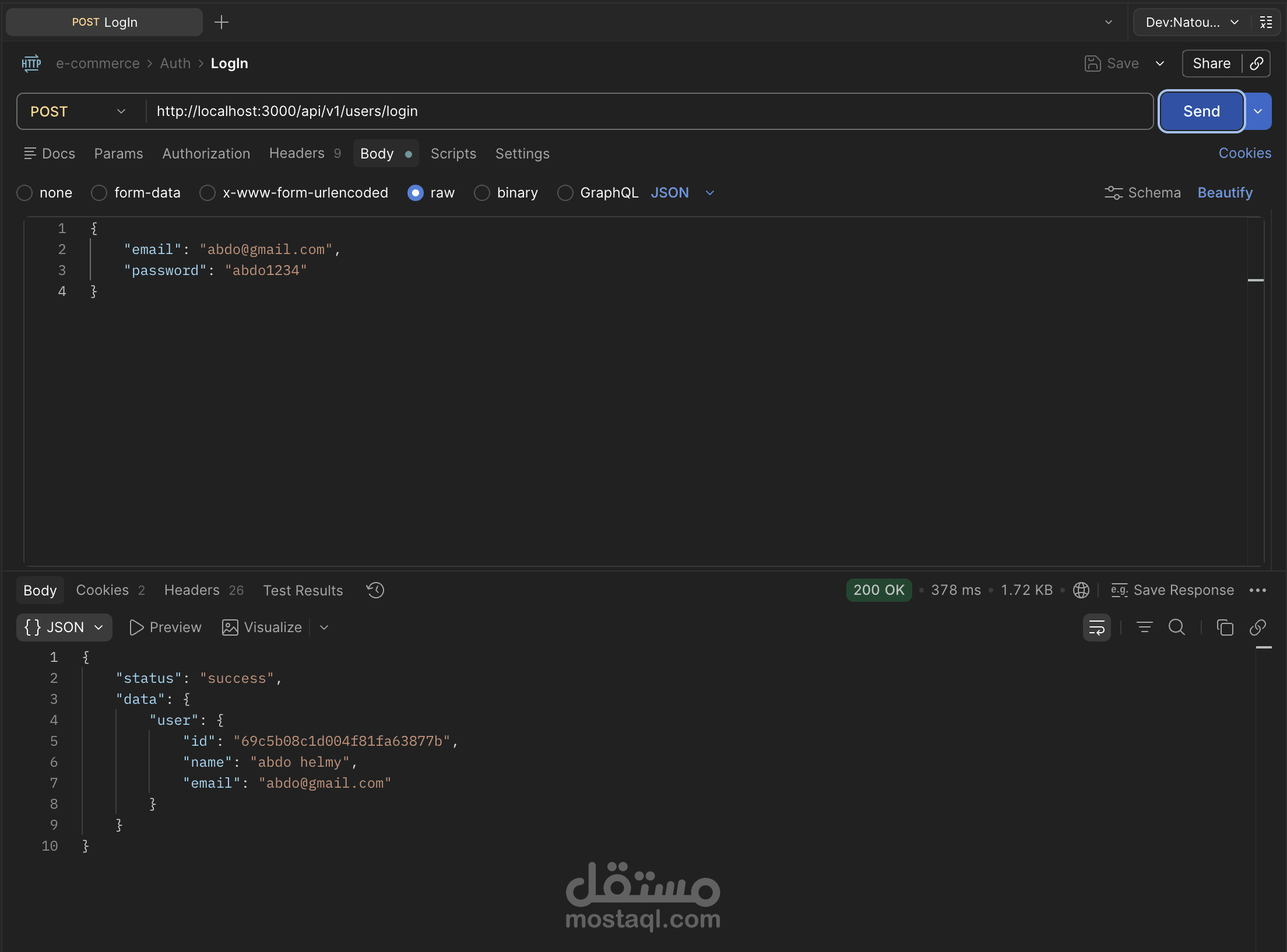This screenshot has height=952, width=1287.
Task: Click into the request URL field
Action: pos(641,111)
